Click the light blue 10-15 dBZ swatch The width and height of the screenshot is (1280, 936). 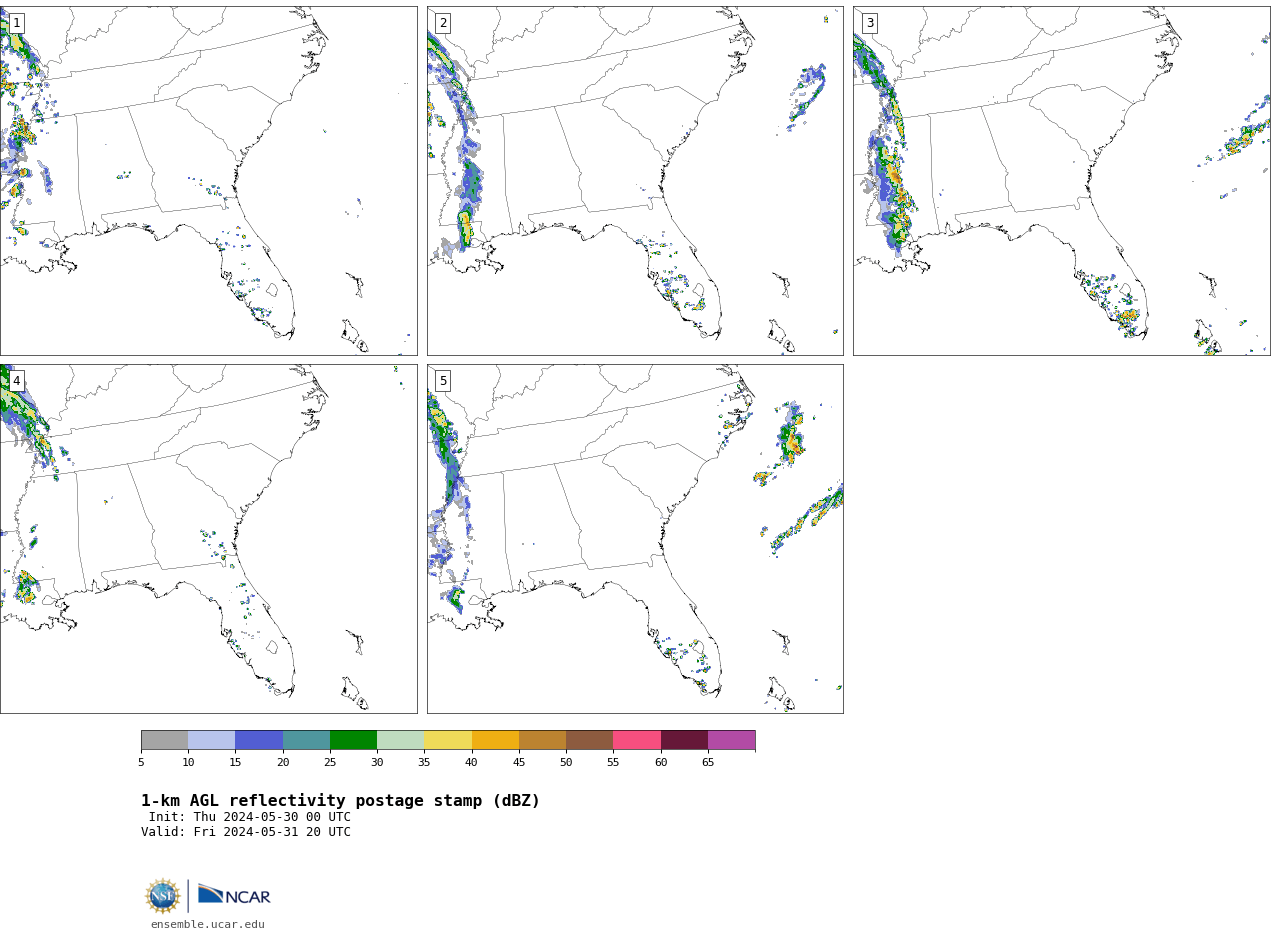211,740
